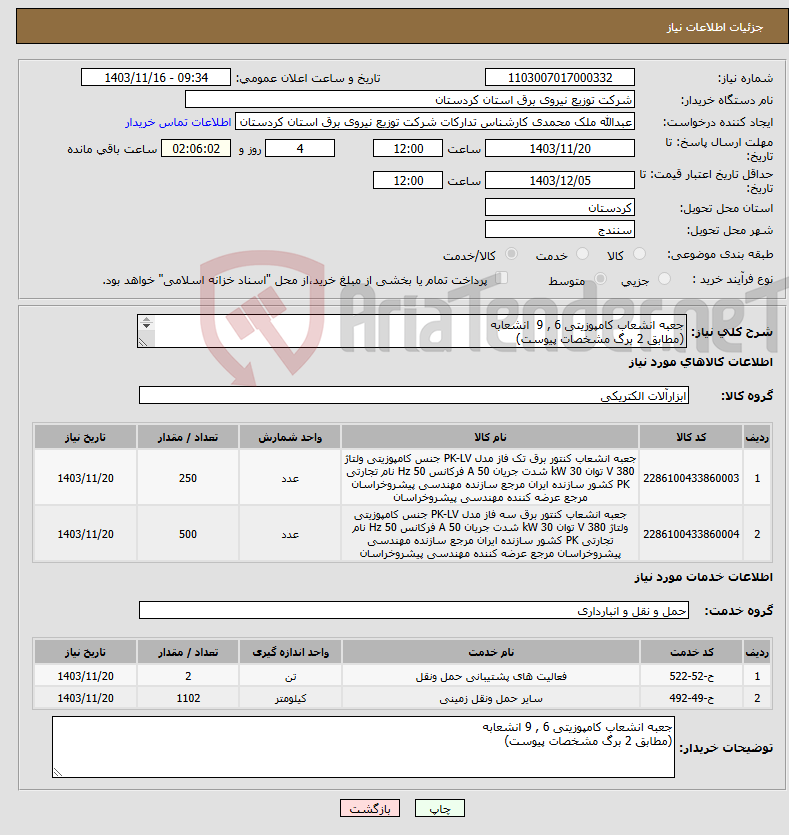
Task: Click the نام کالا column header
Action: click(x=490, y=437)
